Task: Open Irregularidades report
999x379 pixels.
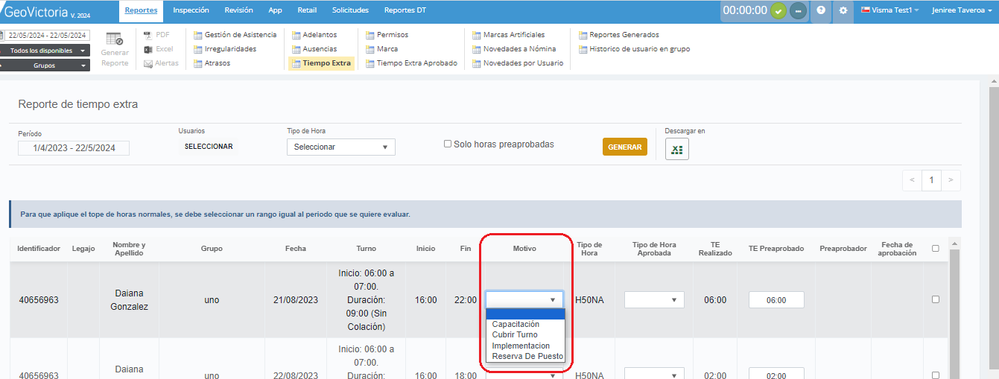Action: (225, 49)
